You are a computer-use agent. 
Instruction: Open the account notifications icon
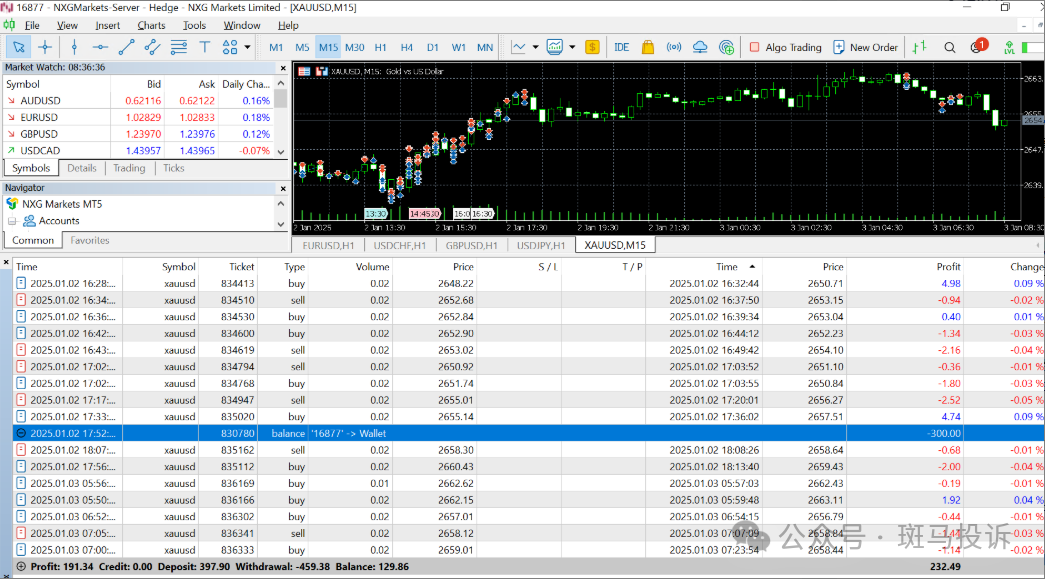(978, 46)
